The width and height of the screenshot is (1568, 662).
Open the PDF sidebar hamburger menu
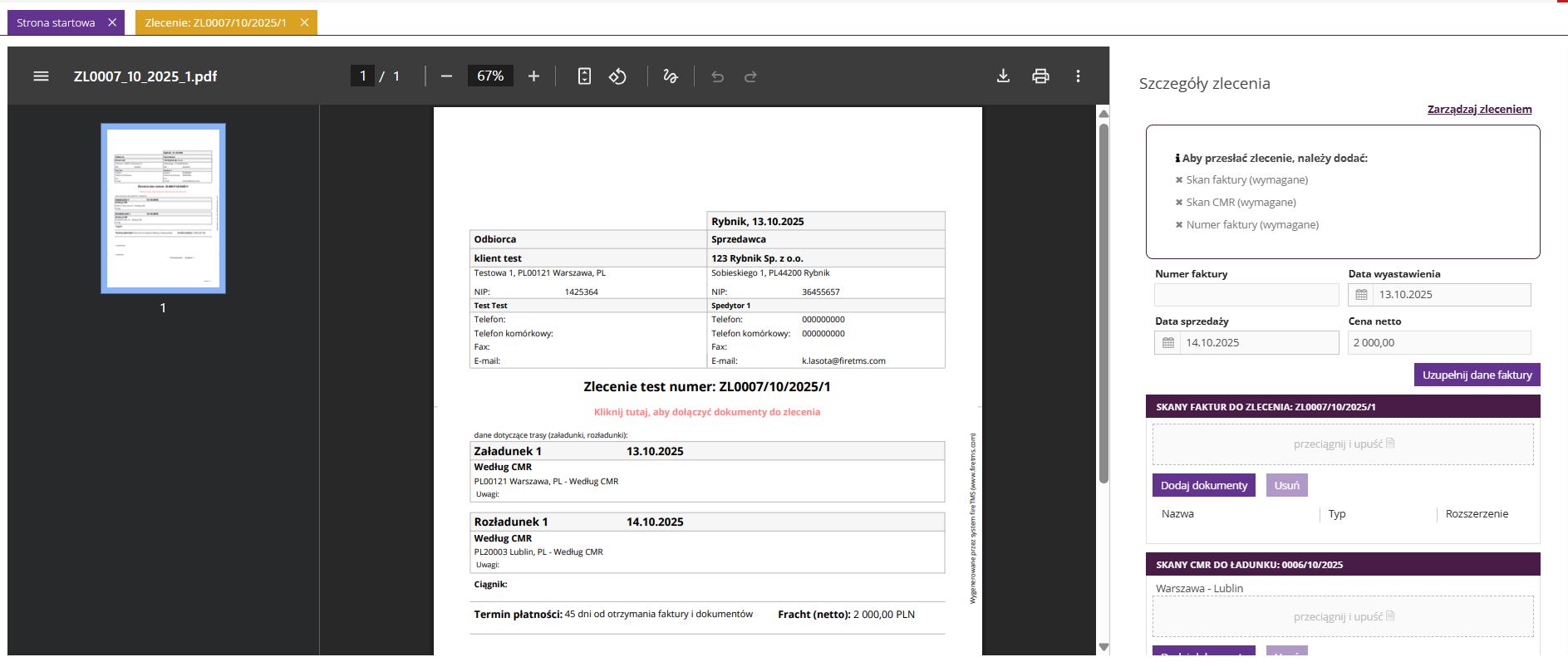[41, 76]
